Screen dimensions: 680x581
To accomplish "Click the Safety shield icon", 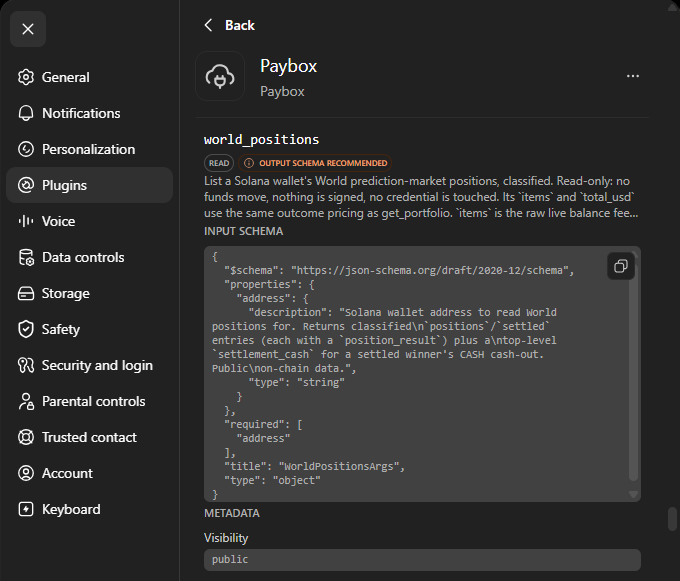I will [26, 329].
